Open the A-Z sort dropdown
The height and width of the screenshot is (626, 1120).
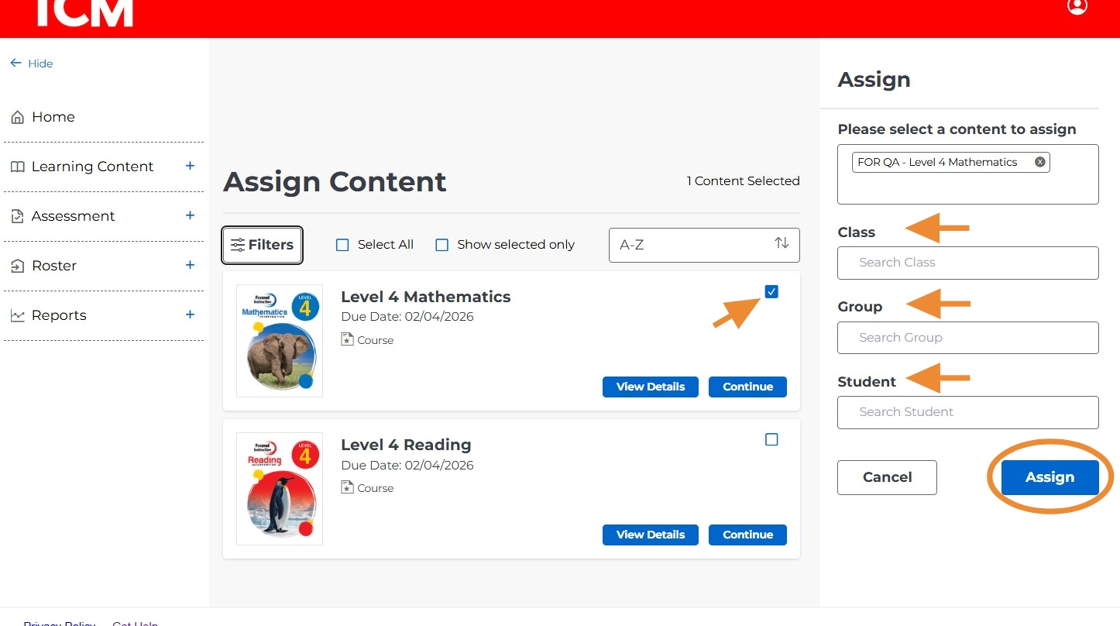(x=703, y=244)
